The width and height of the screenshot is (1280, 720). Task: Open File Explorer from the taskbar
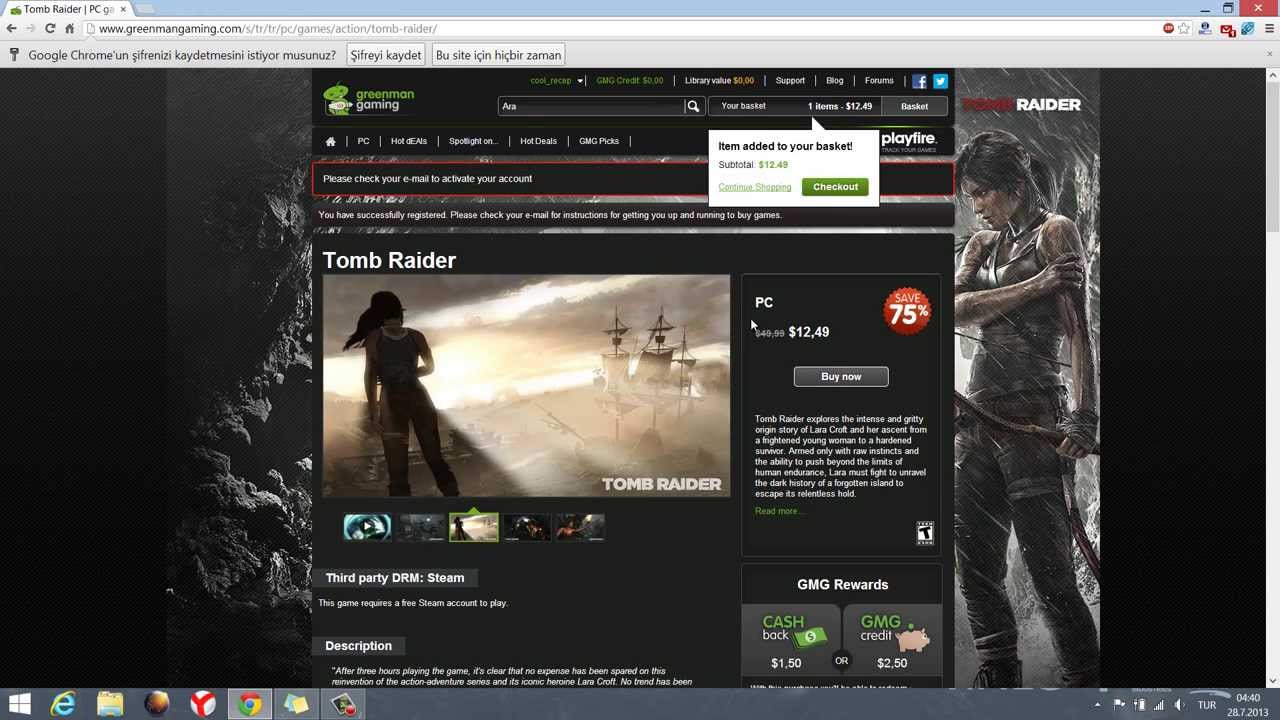pos(110,704)
